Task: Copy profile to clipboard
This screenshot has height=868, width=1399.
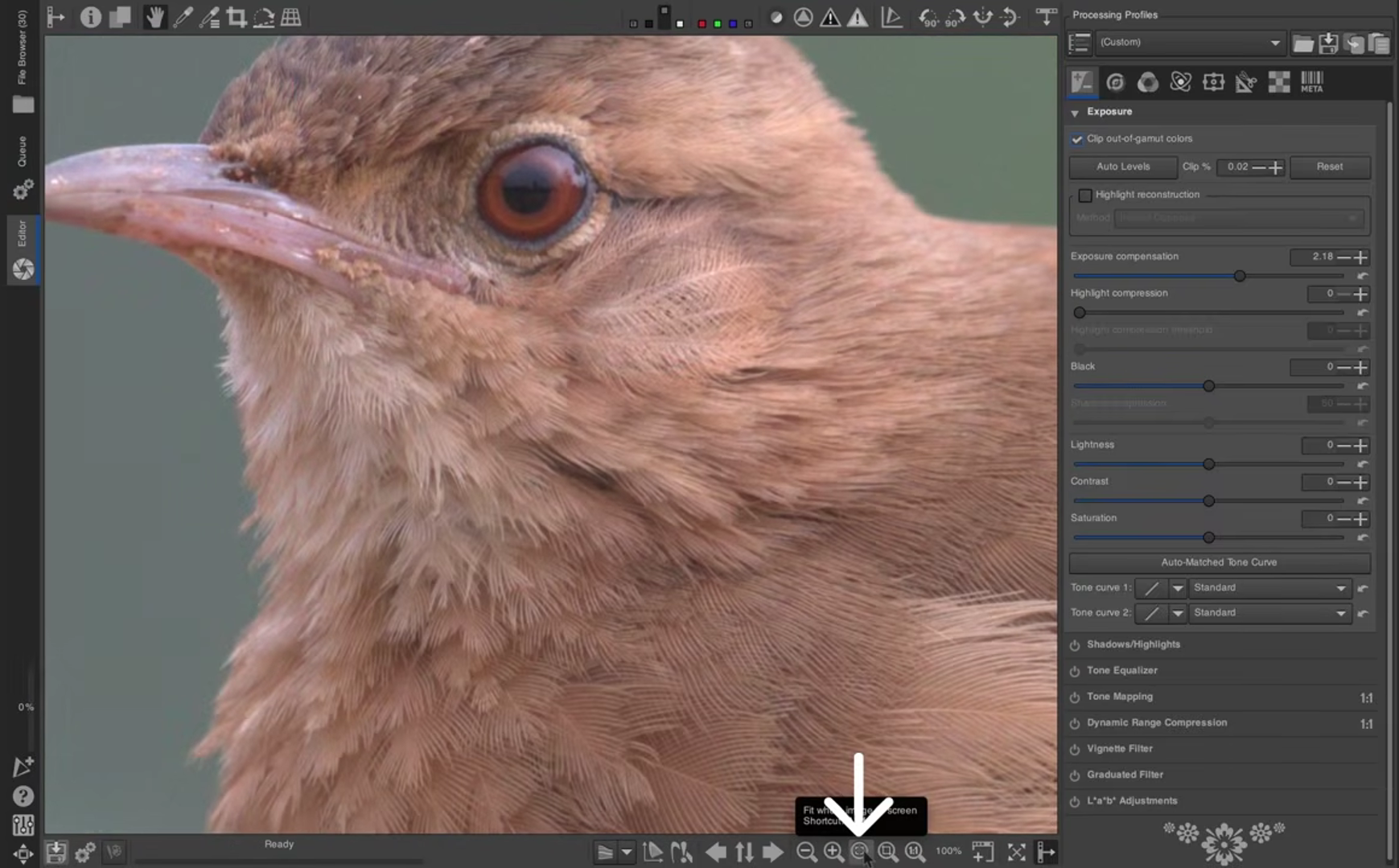Action: click(1354, 43)
